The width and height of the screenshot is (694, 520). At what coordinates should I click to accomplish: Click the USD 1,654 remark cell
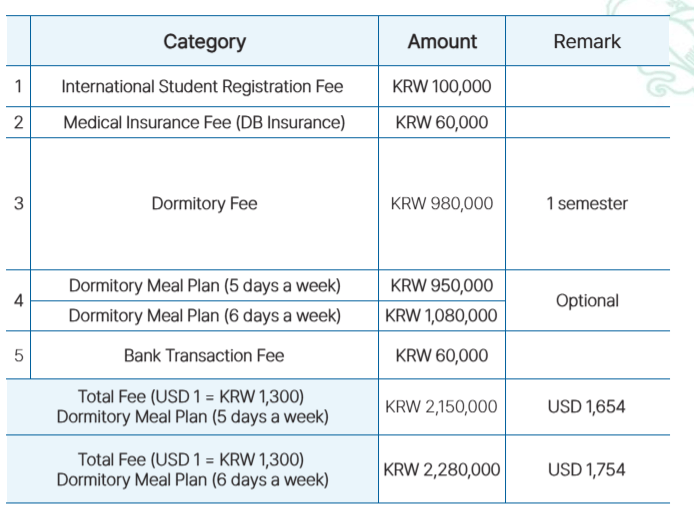[x=587, y=407]
